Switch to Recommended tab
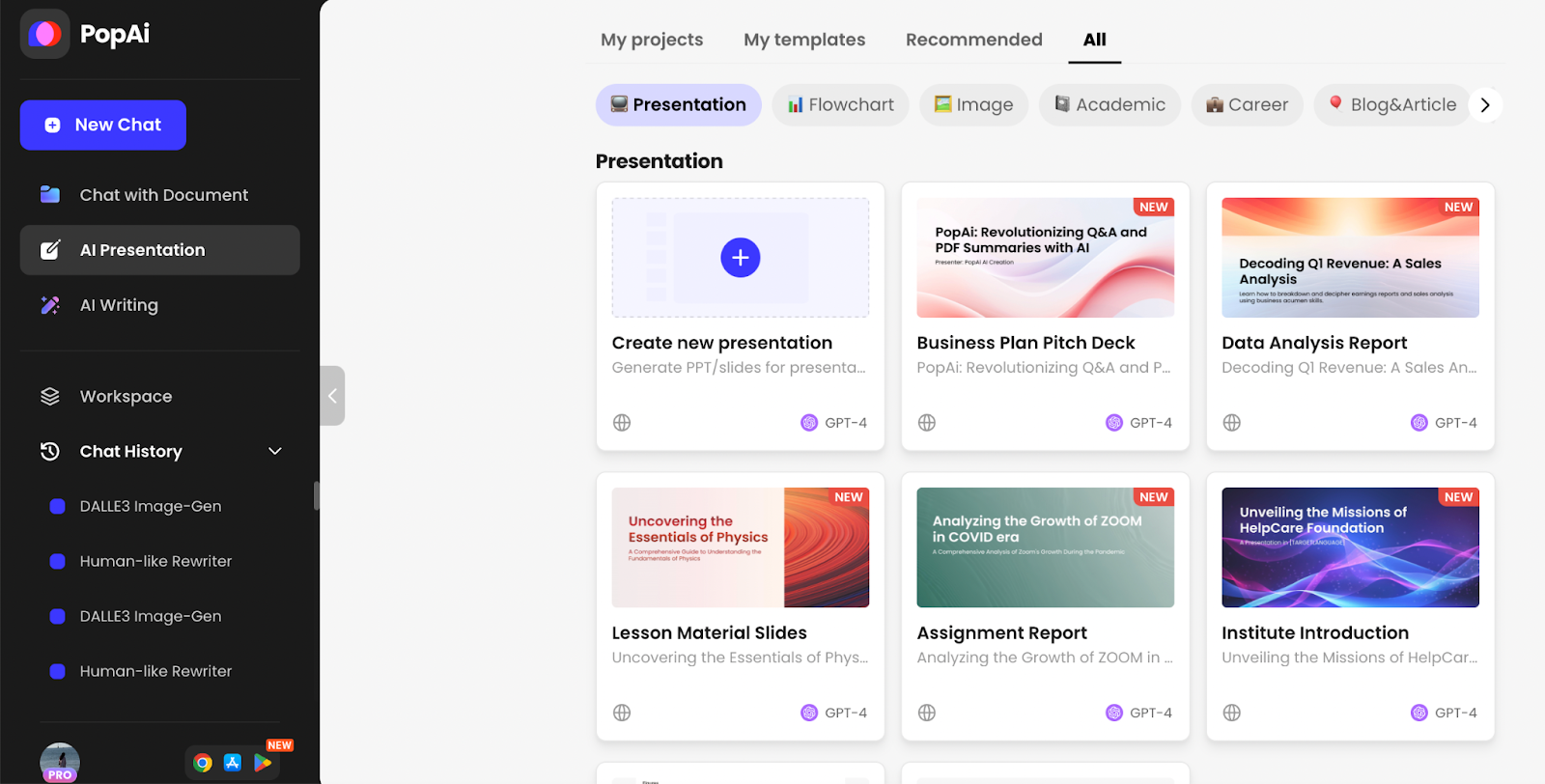Screen dimensions: 1545x784 coord(974,40)
